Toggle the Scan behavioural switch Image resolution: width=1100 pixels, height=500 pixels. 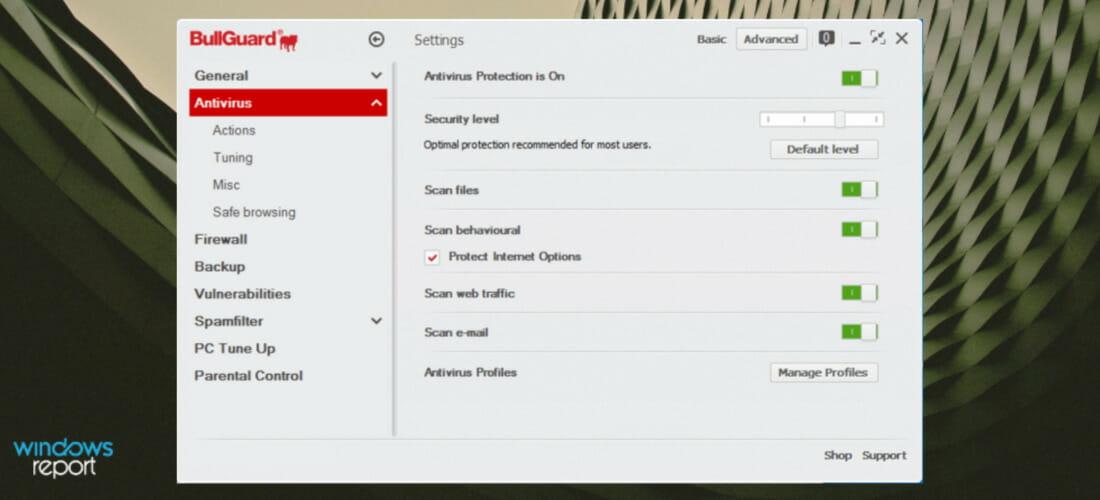pyautogui.click(x=859, y=229)
